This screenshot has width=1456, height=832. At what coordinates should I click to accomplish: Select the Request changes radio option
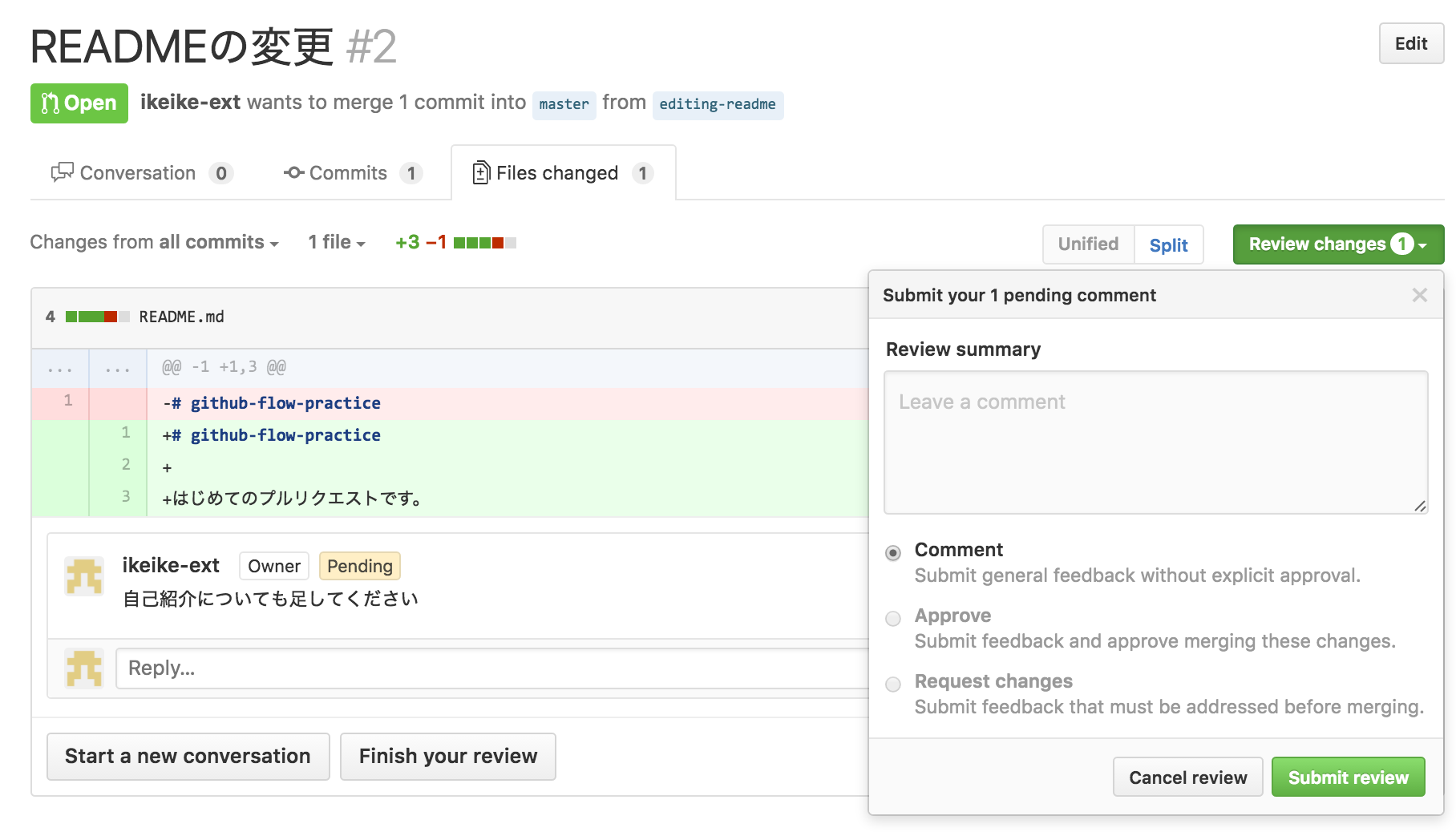click(x=893, y=685)
